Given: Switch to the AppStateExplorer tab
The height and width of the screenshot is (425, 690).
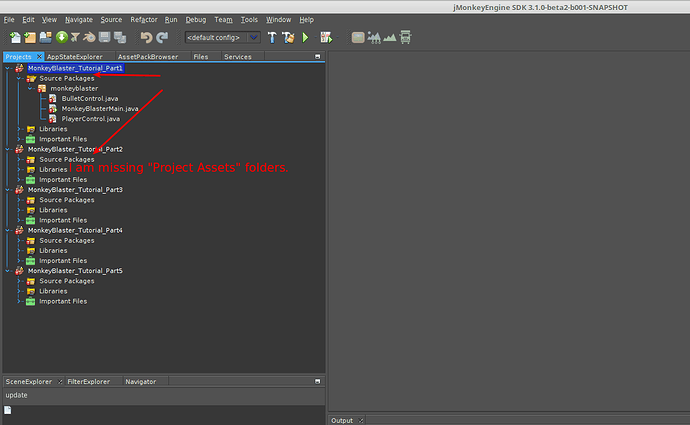Looking at the screenshot, I should pos(75,57).
